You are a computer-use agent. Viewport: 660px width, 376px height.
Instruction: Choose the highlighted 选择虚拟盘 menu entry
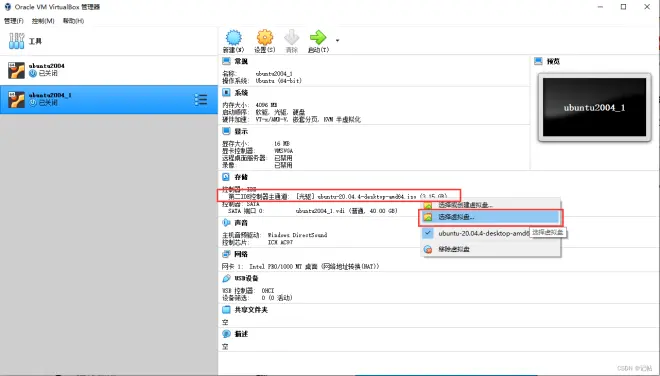[x=491, y=217]
